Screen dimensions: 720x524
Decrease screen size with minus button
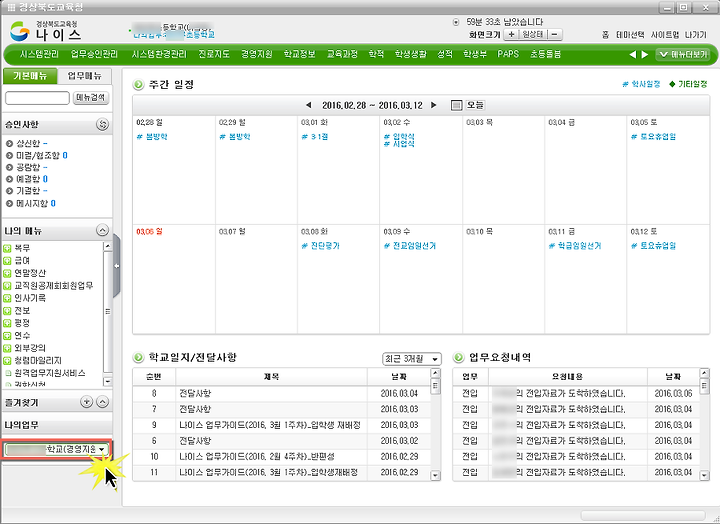pos(554,34)
